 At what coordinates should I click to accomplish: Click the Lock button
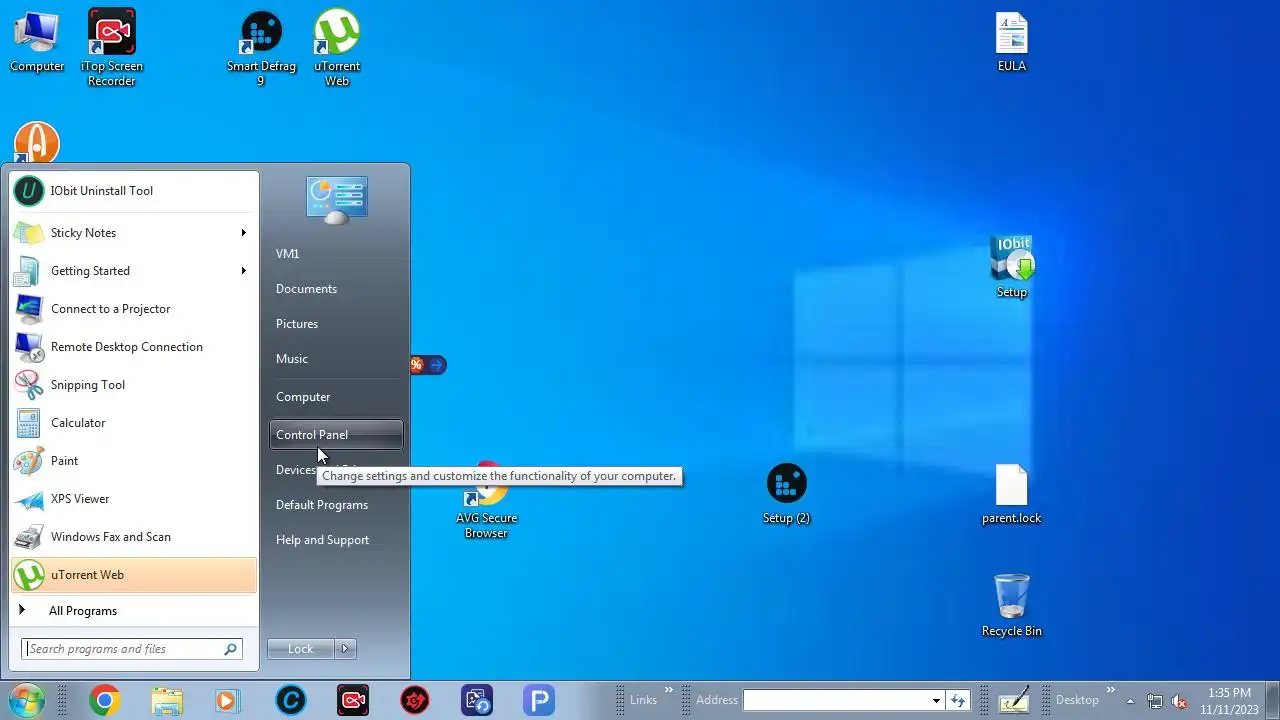301,649
